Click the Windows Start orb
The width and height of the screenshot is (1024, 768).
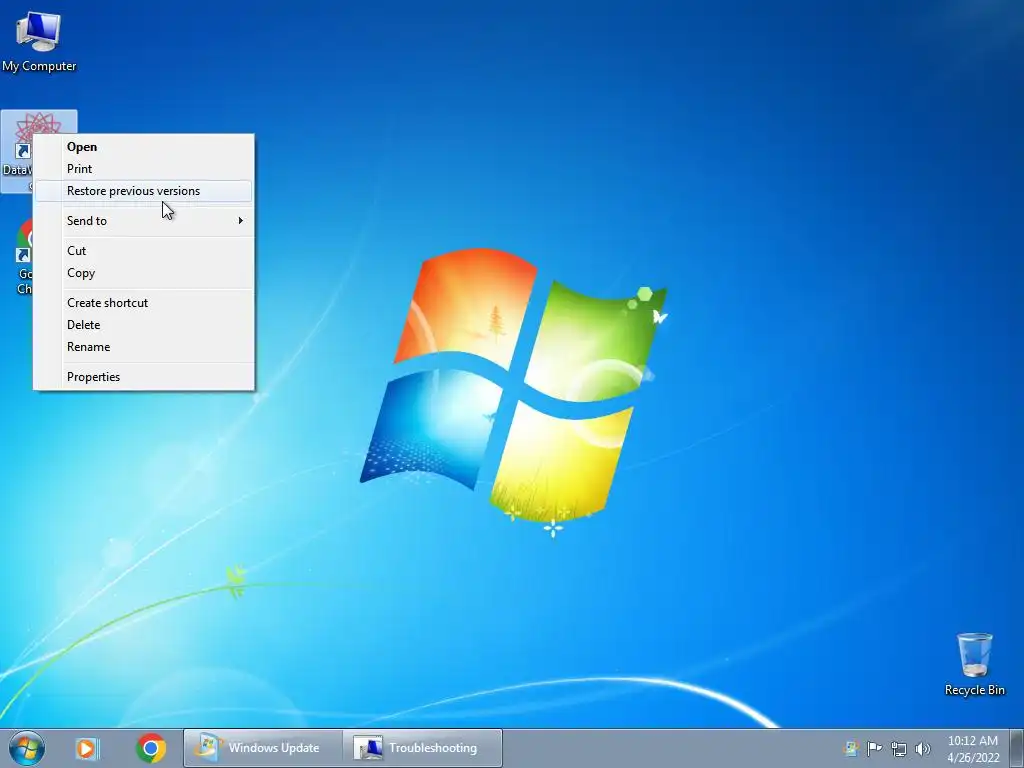27,748
